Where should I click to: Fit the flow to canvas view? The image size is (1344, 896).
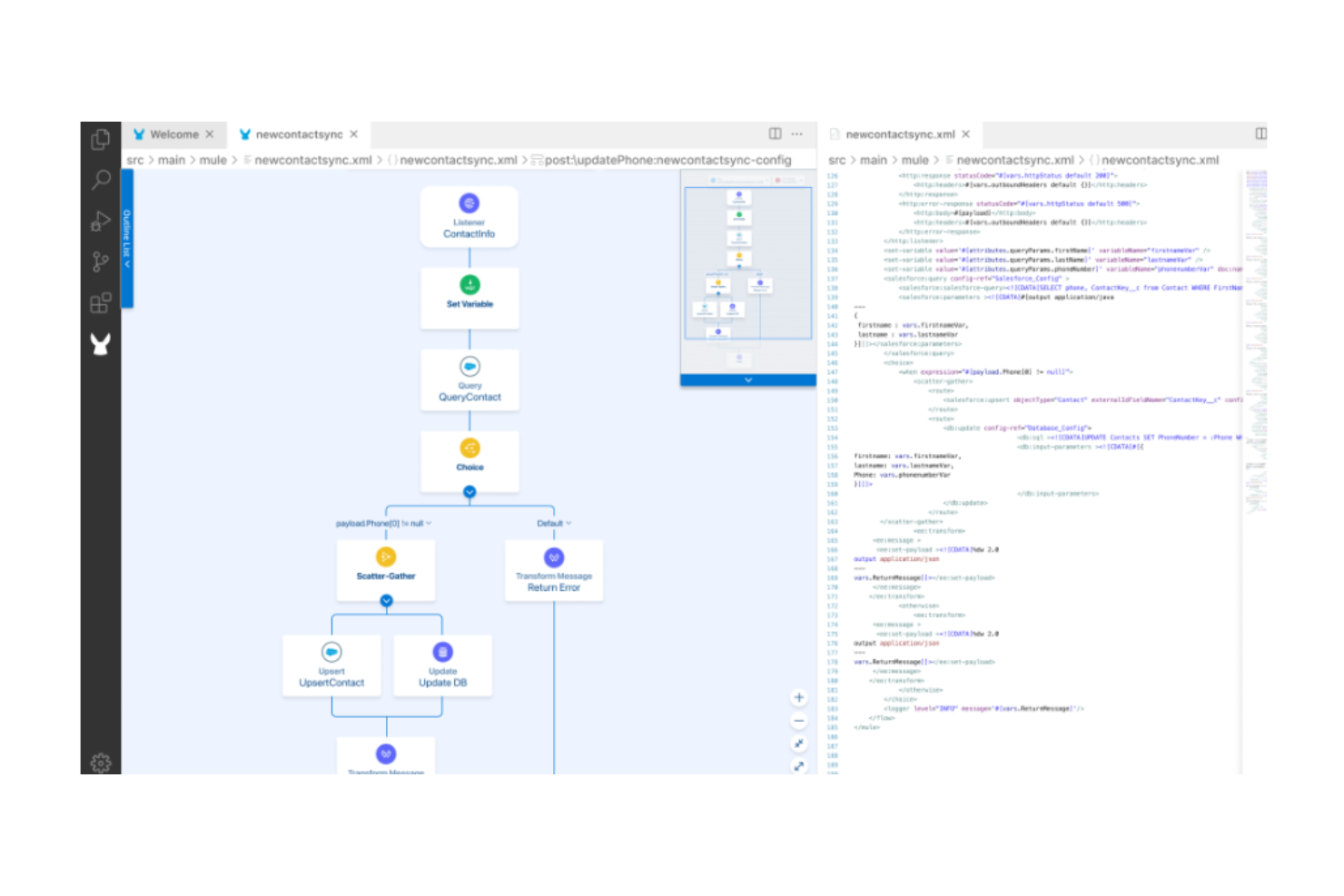click(799, 743)
